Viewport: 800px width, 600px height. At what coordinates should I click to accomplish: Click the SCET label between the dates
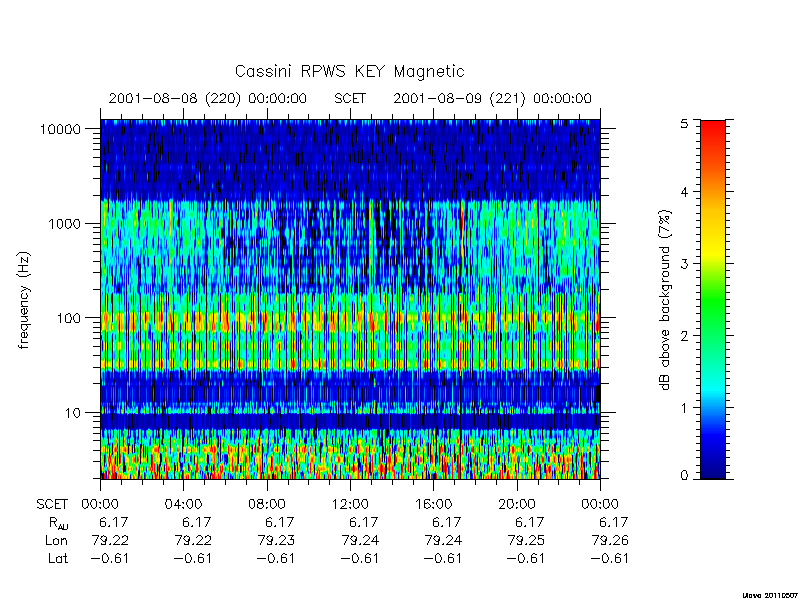click(350, 98)
